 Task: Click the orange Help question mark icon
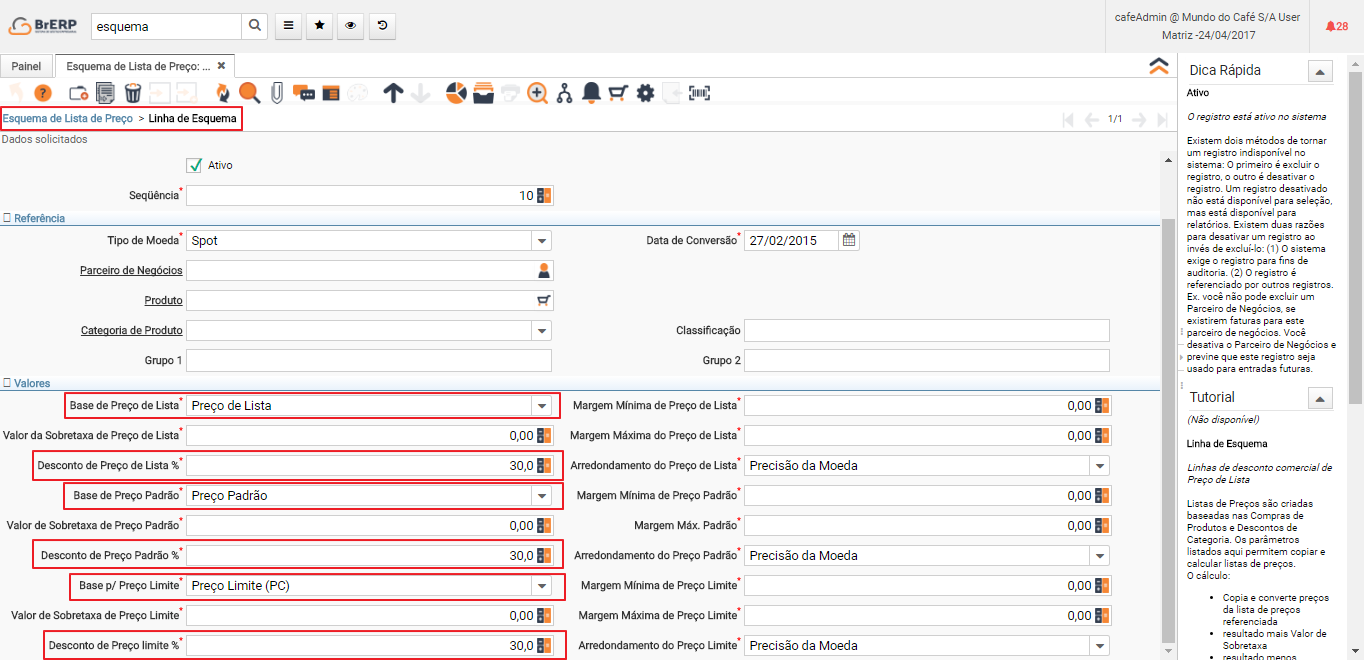pyautogui.click(x=43, y=93)
